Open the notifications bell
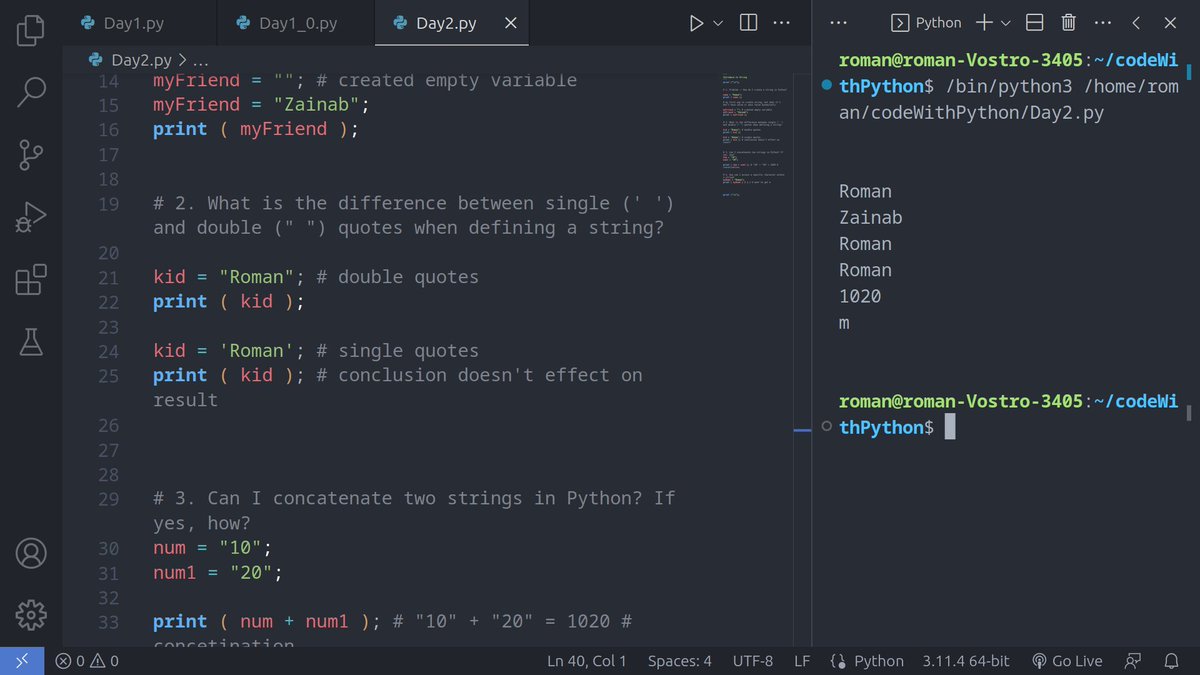 (x=1171, y=661)
